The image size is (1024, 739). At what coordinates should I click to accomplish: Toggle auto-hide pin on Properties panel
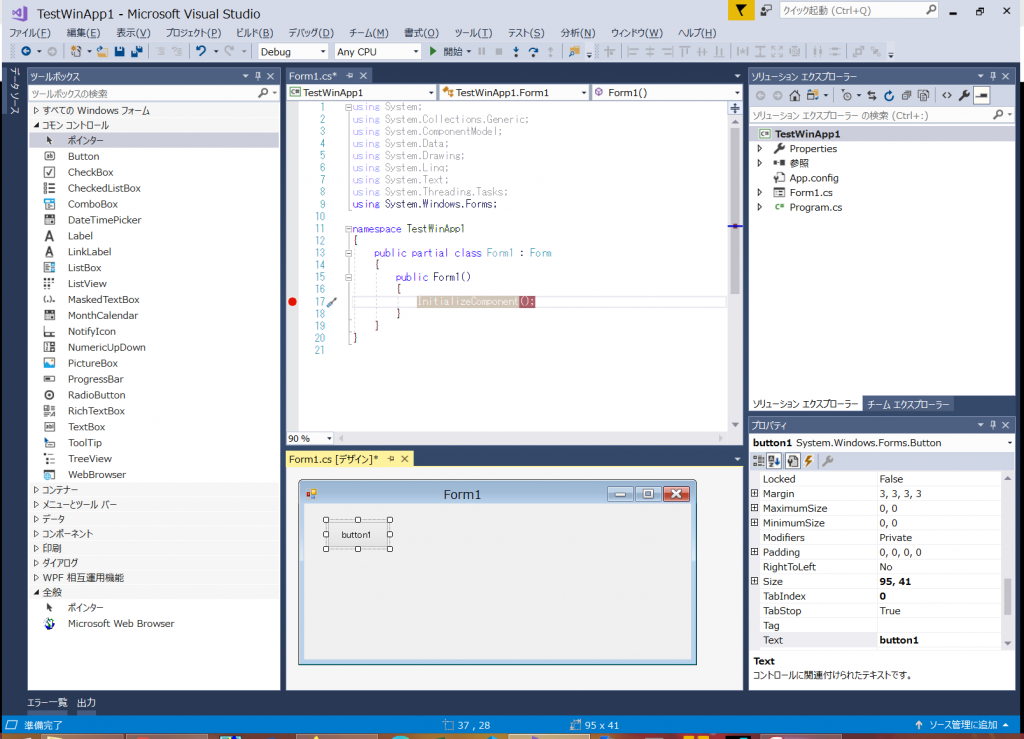[x=993, y=425]
